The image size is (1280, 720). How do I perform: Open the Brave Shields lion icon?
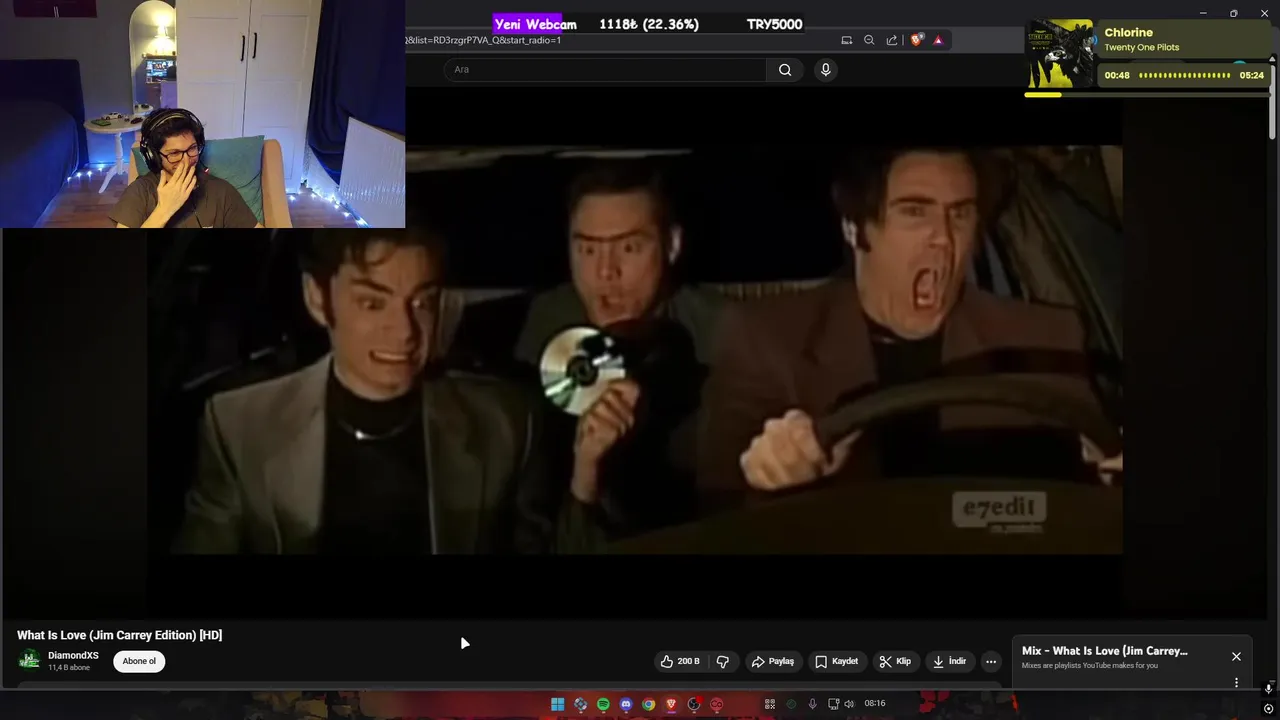[x=916, y=40]
